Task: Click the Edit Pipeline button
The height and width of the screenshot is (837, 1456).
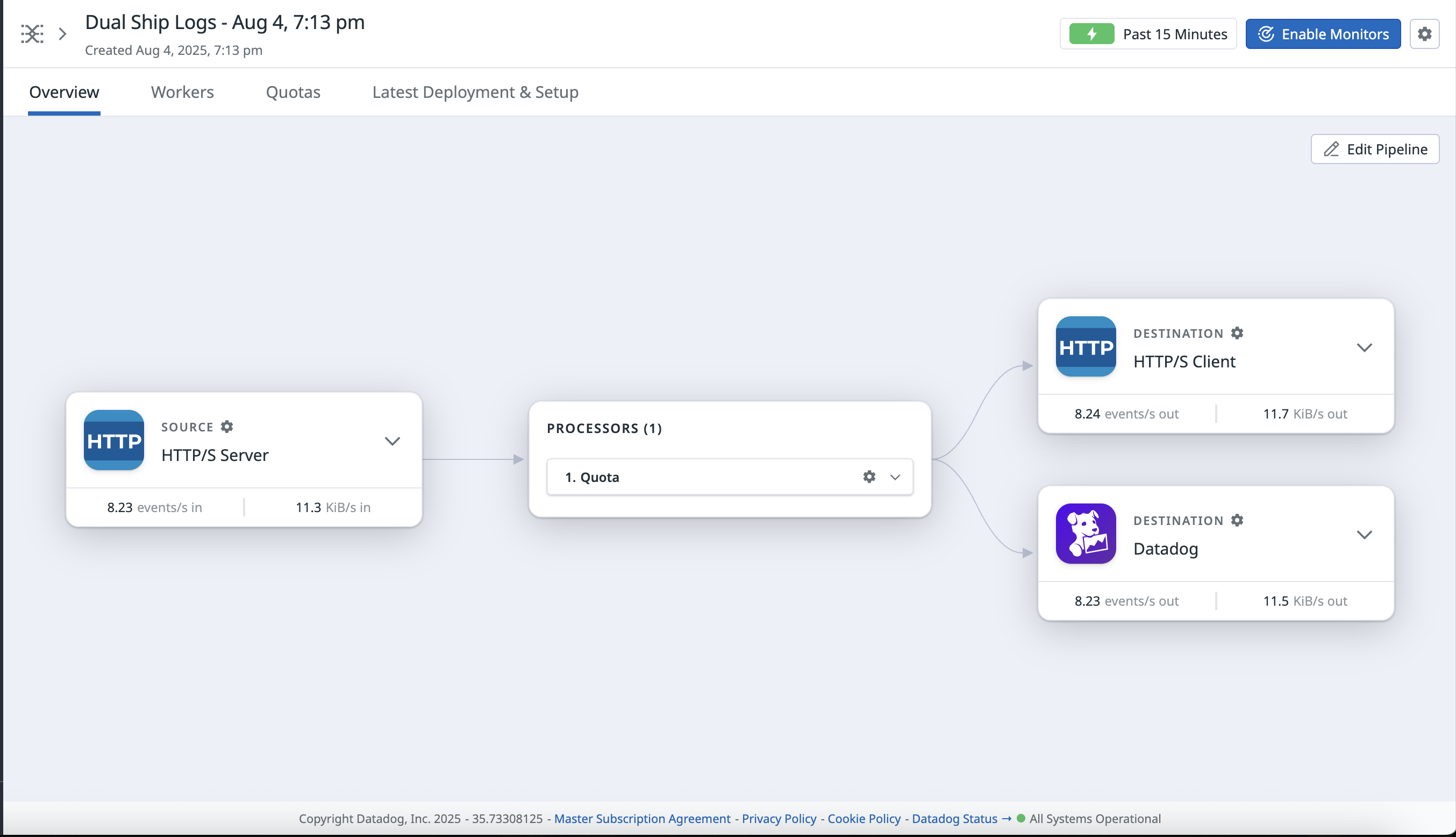Action: click(x=1375, y=150)
